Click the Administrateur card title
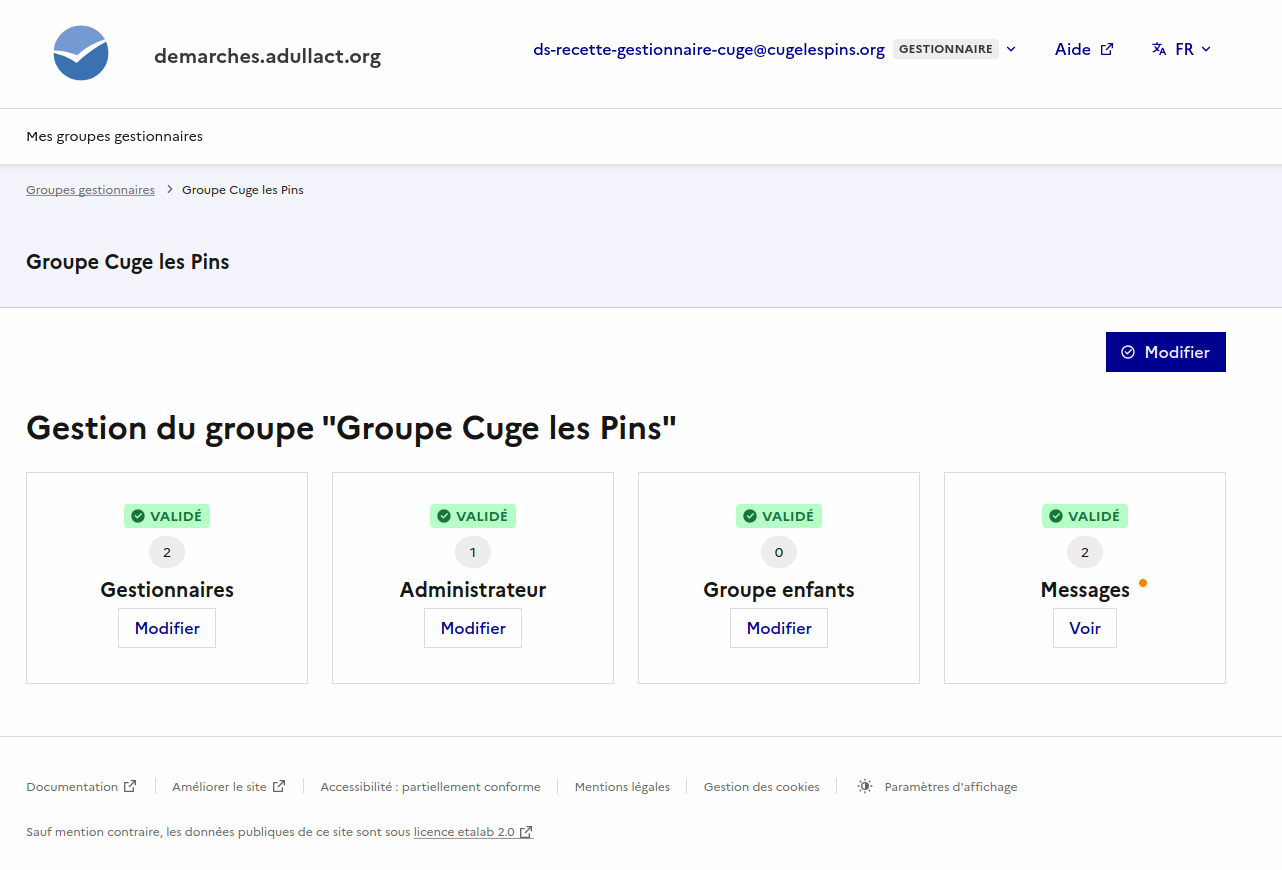Image resolution: width=1282 pixels, height=870 pixels. [x=473, y=590]
